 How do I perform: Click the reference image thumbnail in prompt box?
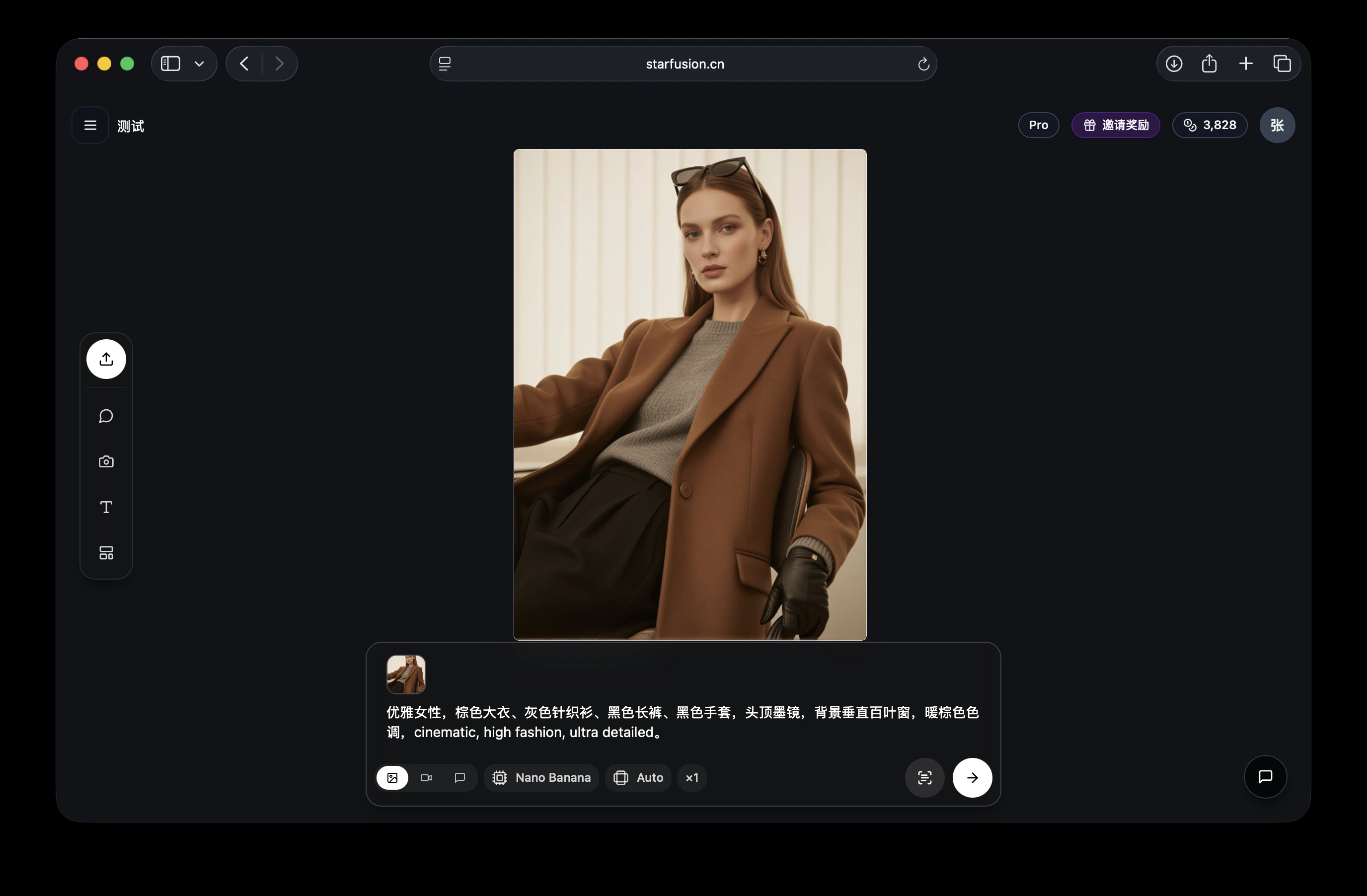(x=406, y=674)
